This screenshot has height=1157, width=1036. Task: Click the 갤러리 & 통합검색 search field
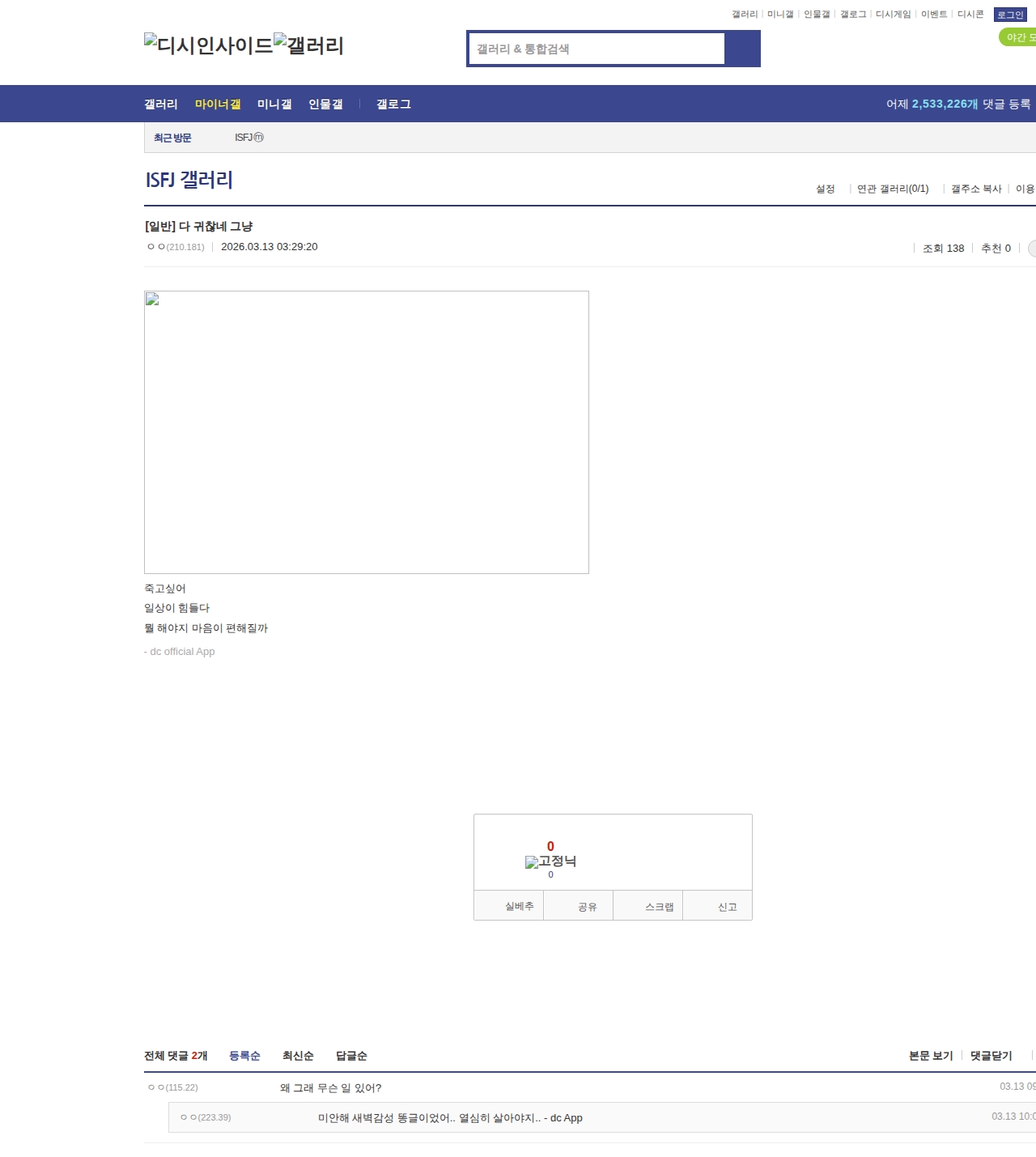(x=597, y=49)
